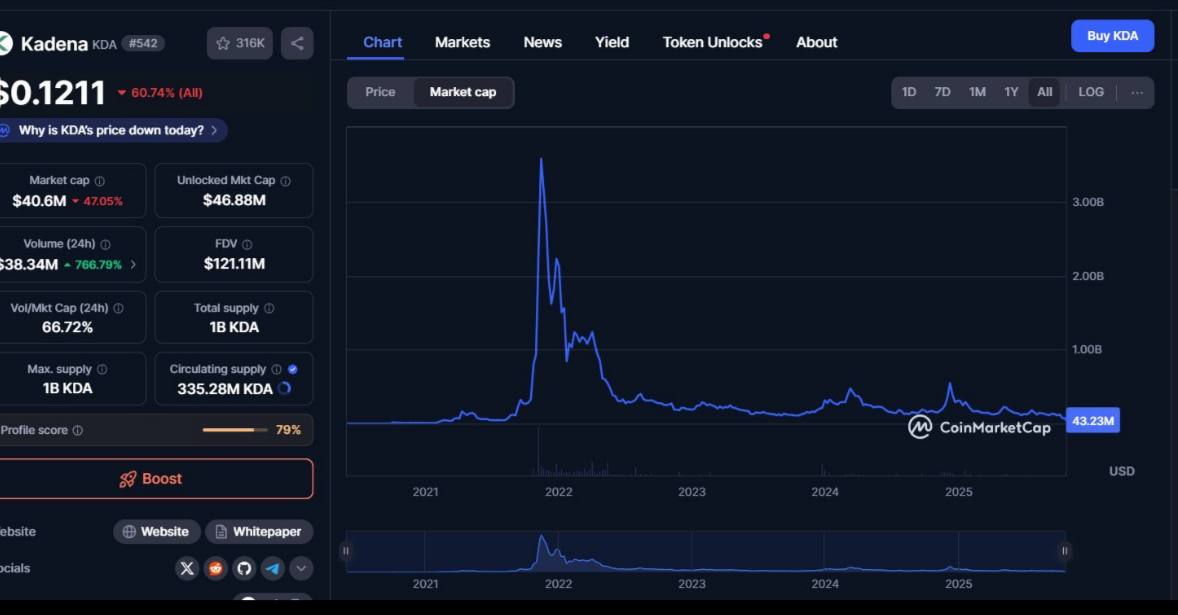Image resolution: width=1178 pixels, height=615 pixels.
Task: Open FDV info icon
Action: tap(247, 245)
